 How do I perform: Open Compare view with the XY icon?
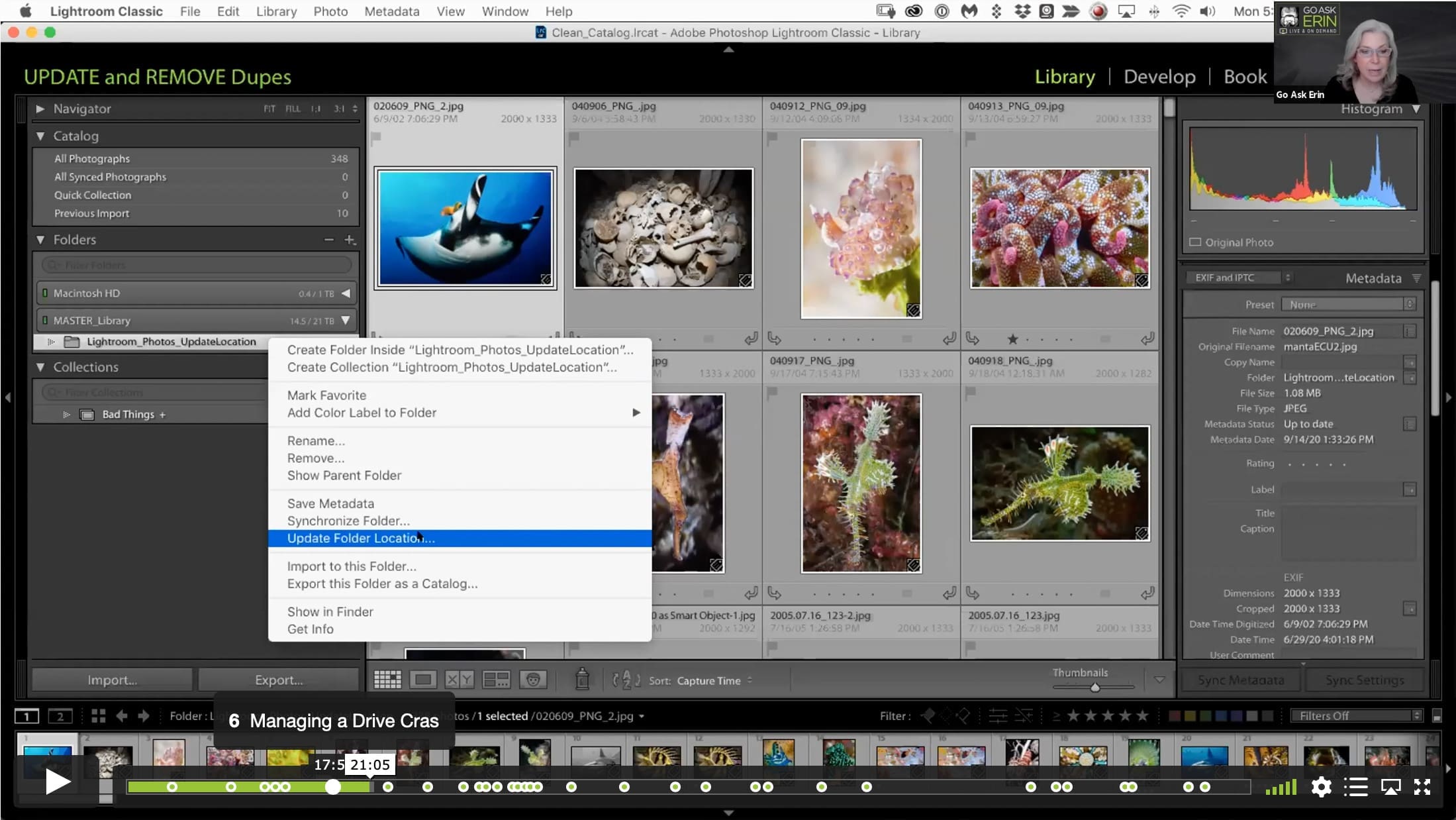click(x=459, y=680)
